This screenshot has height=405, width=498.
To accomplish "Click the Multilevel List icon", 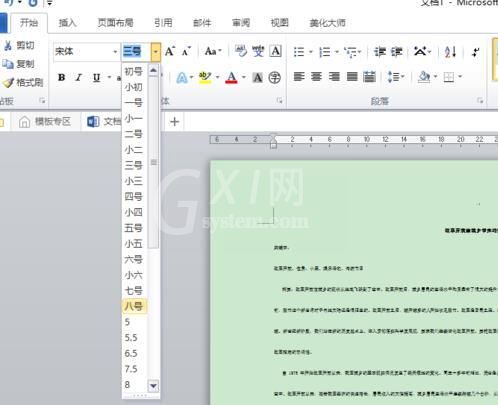I will tap(350, 52).
